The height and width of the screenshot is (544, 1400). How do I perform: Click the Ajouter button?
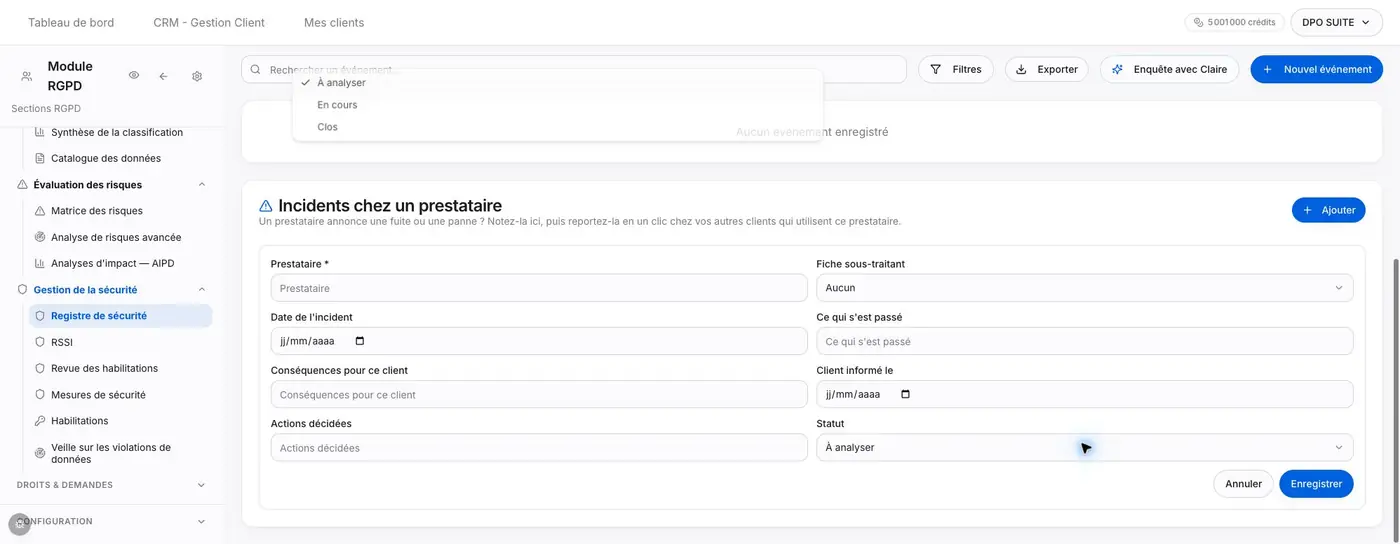click(1328, 210)
